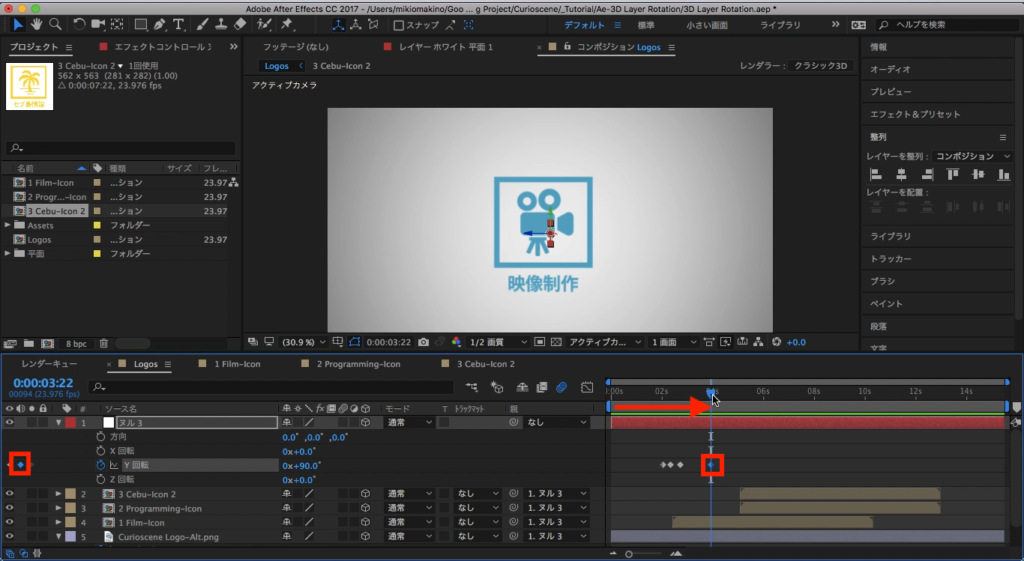Image resolution: width=1024 pixels, height=561 pixels.
Task: Click the snapshot camera icon in viewer
Action: (425, 342)
